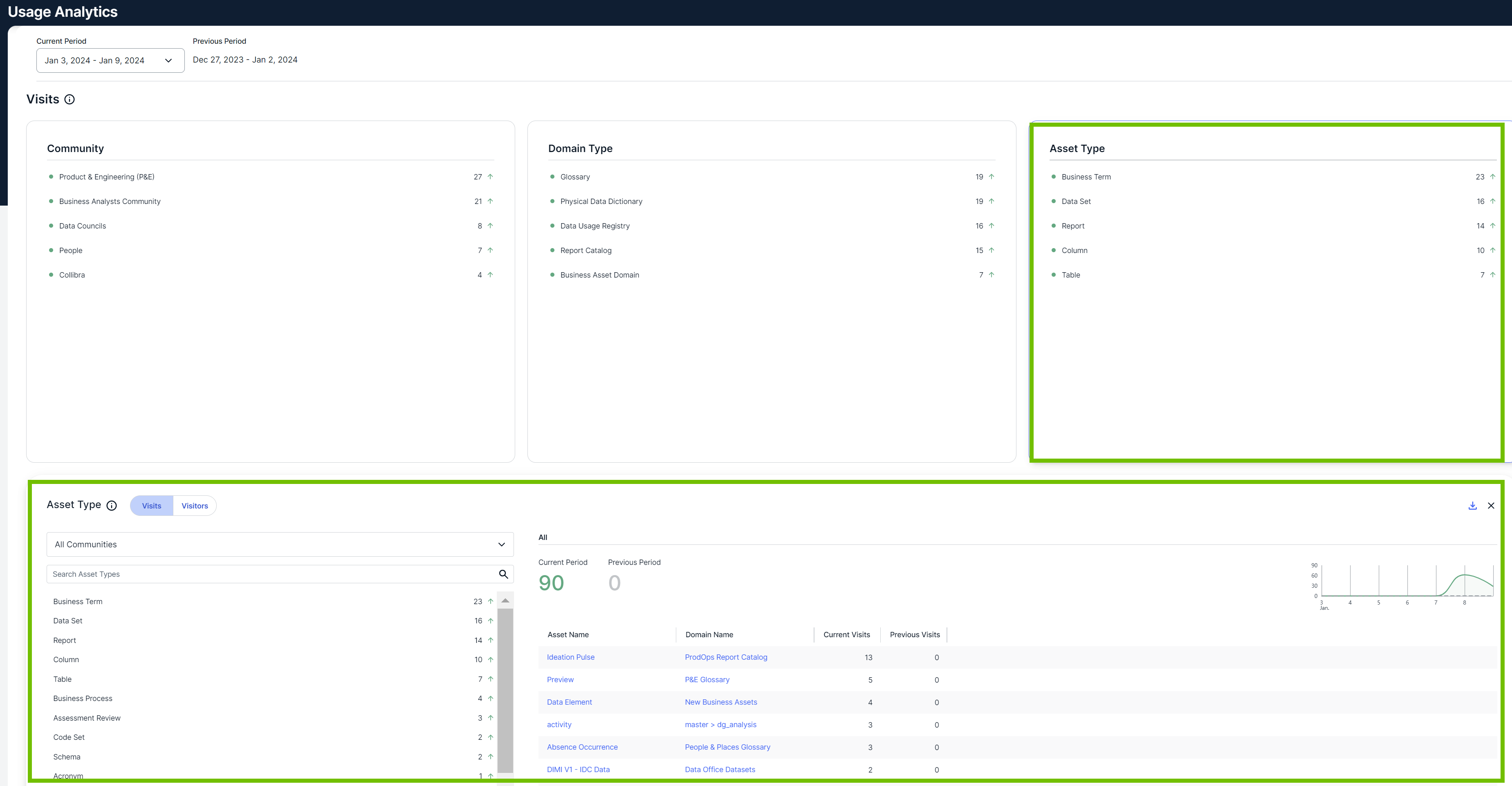Click the Community card heading
Image resolution: width=1512 pixels, height=786 pixels.
(75, 148)
